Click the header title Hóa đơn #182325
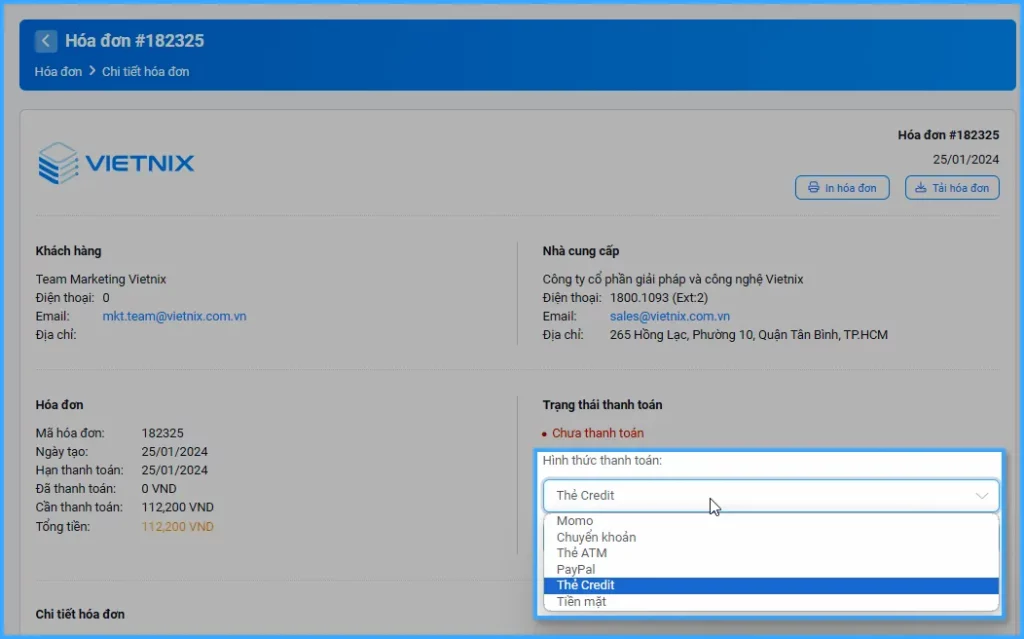The height and width of the screenshot is (639, 1024). coord(134,41)
